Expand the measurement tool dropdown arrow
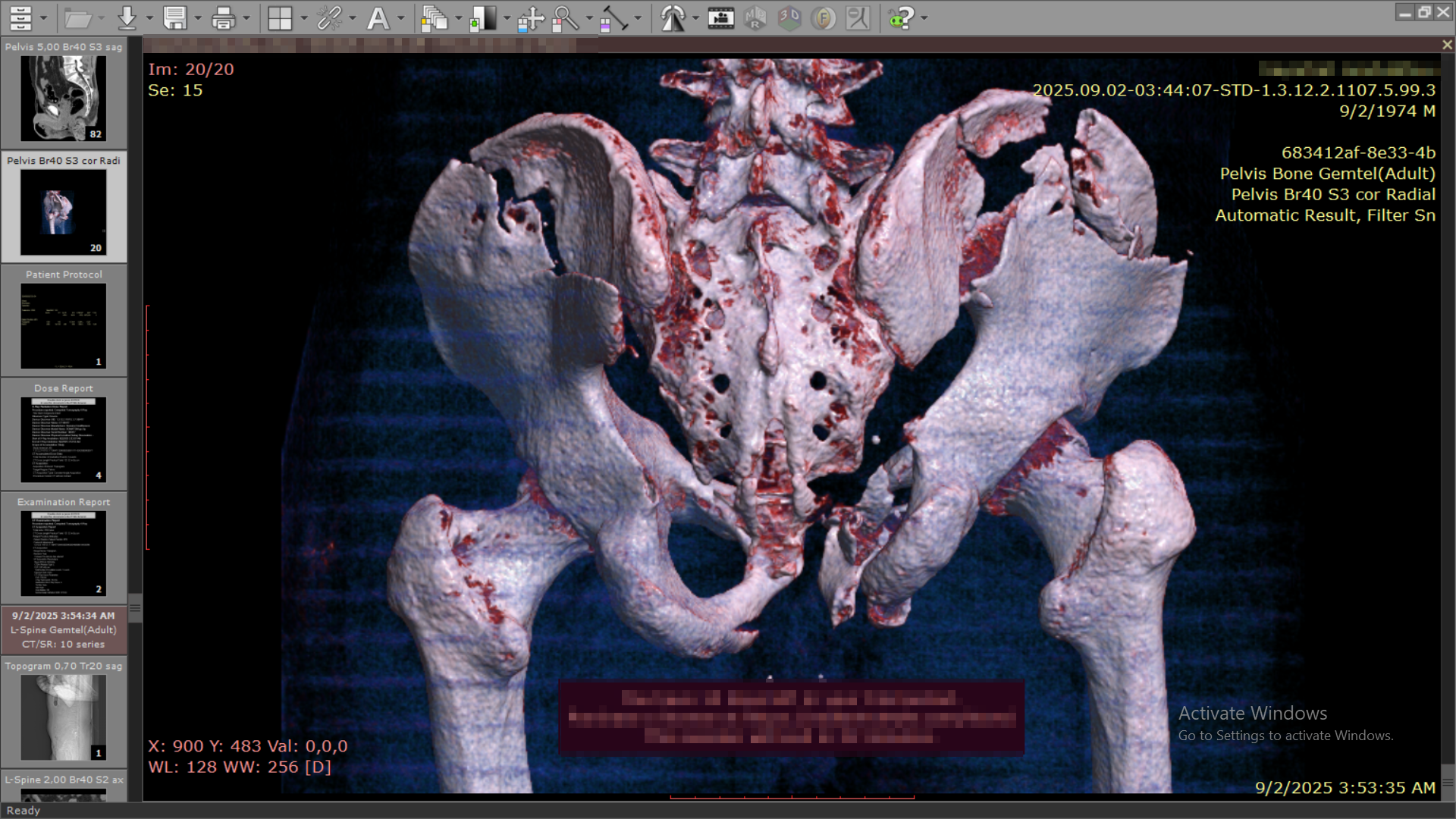Screen dimensions: 1456x819 638,18
